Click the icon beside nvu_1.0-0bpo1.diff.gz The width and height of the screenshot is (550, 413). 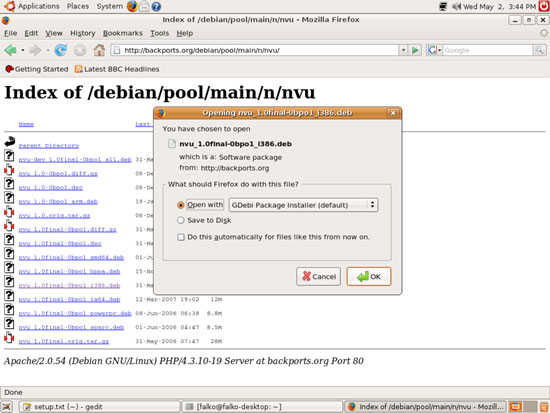9,170
